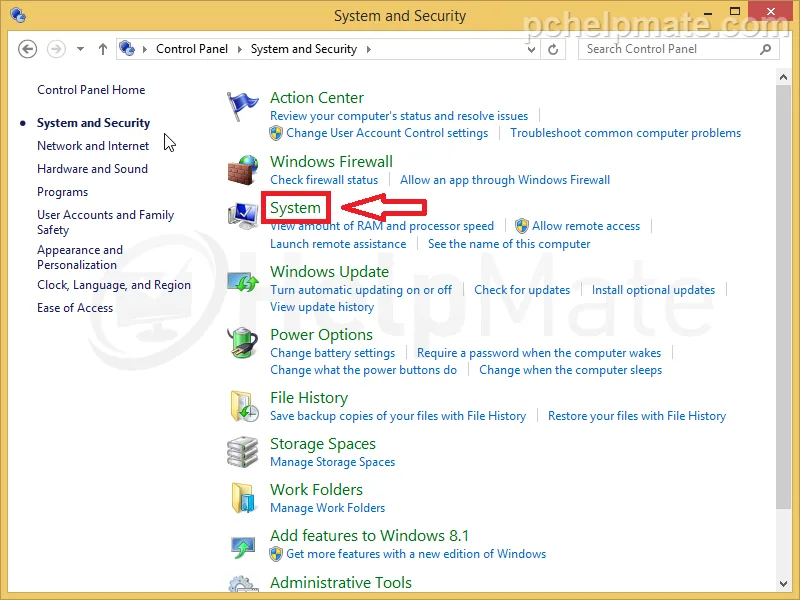Select Control Panel in the breadcrumb path

click(x=192, y=49)
